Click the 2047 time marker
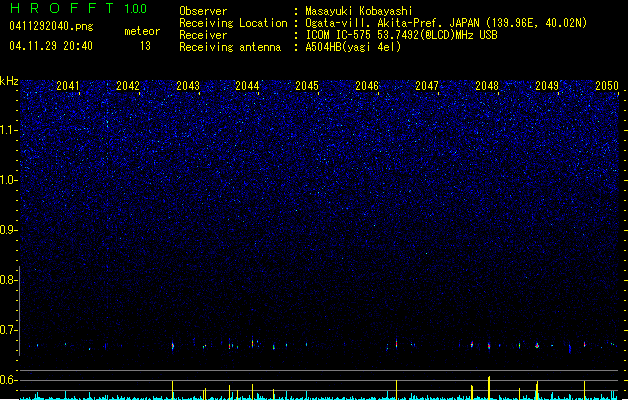 click(x=427, y=86)
